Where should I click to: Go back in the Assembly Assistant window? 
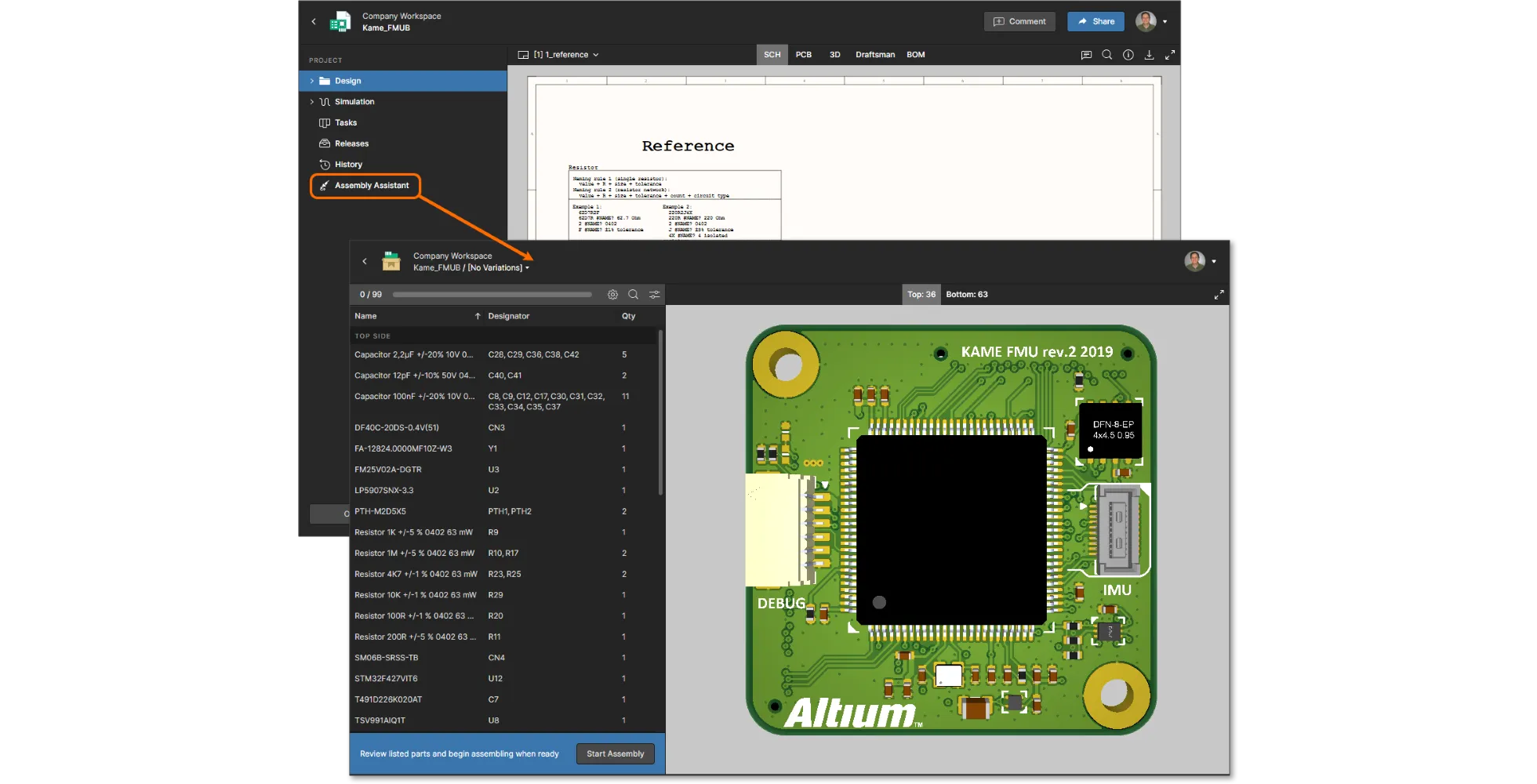coord(365,262)
